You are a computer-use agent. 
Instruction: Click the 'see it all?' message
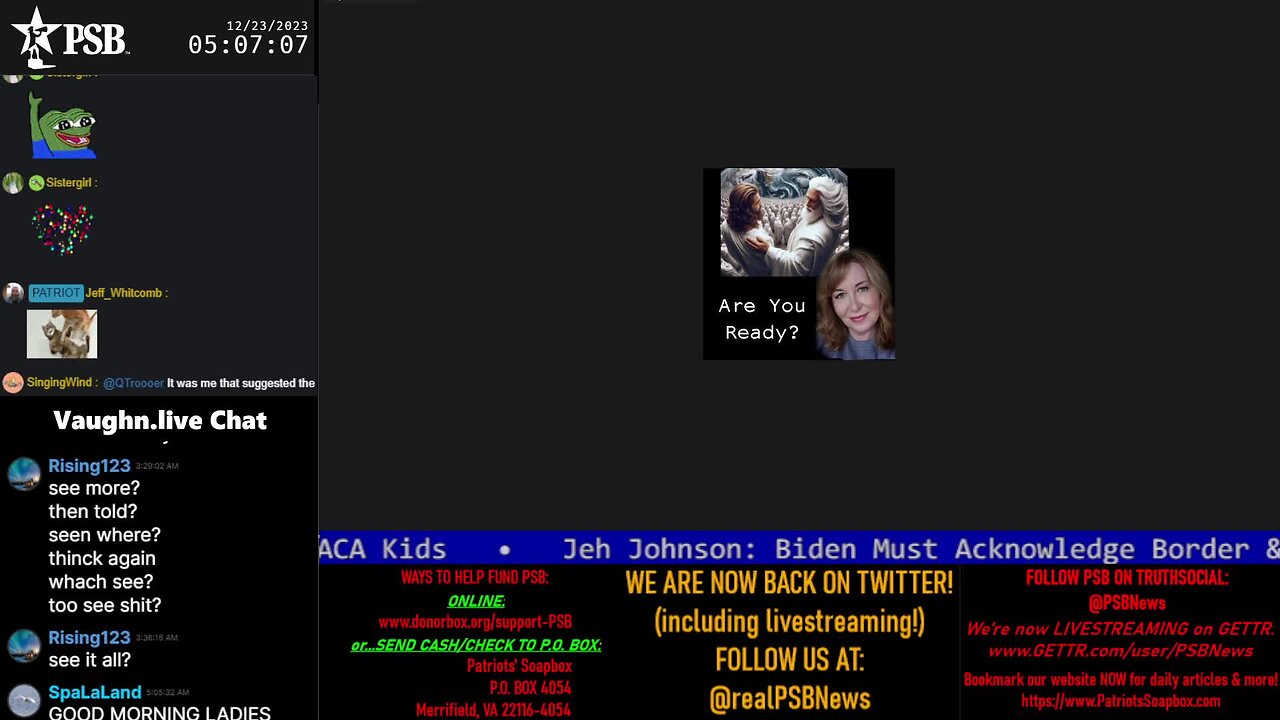click(89, 660)
